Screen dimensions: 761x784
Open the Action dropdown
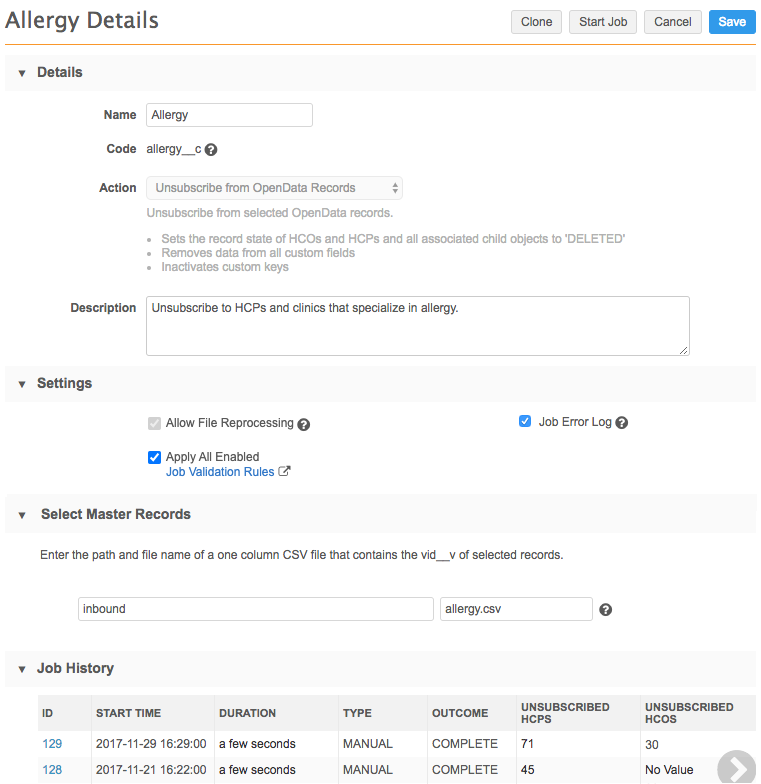point(274,188)
